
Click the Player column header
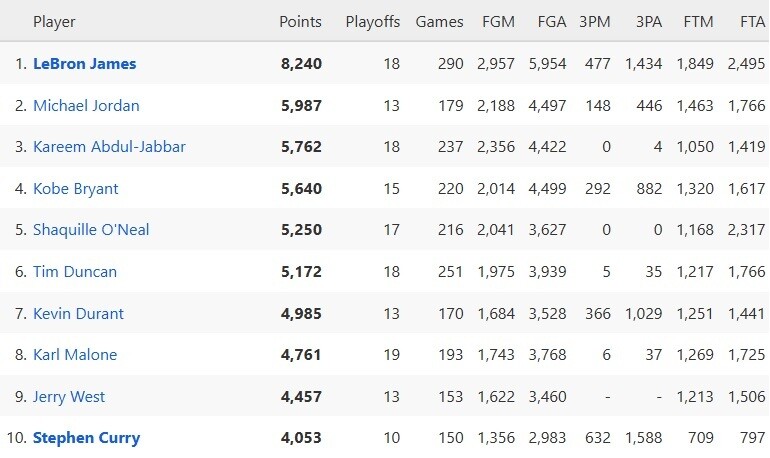point(54,22)
